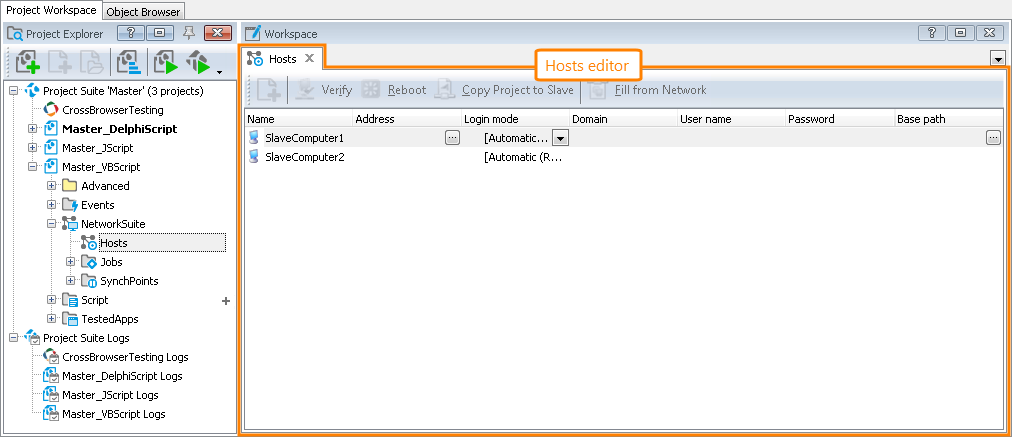Click the Project Suite Logs icon

click(32, 337)
